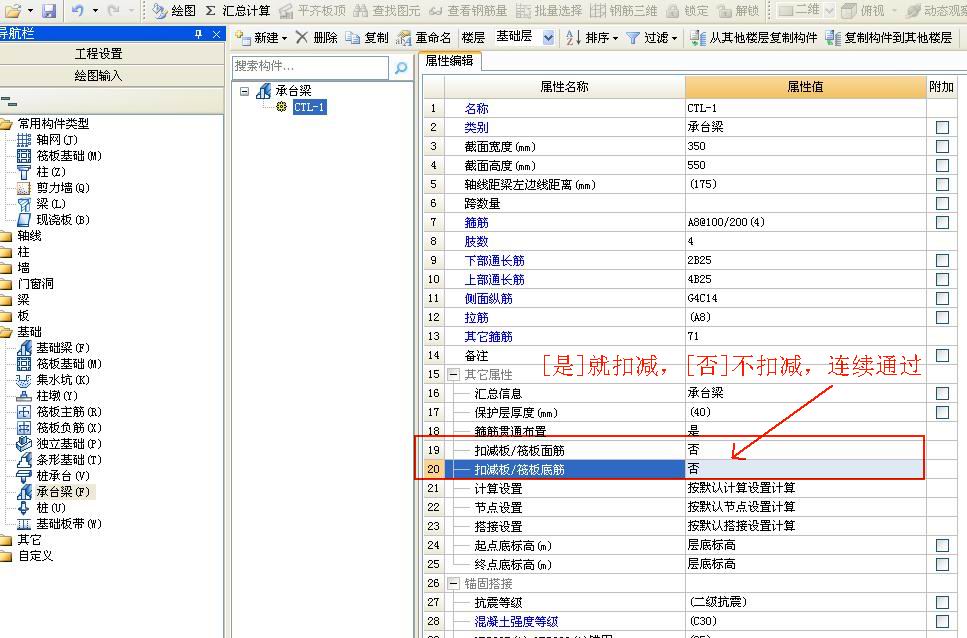This screenshot has width=967, height=638.
Task: Click the 搜索构件 search field
Action: coord(310,67)
